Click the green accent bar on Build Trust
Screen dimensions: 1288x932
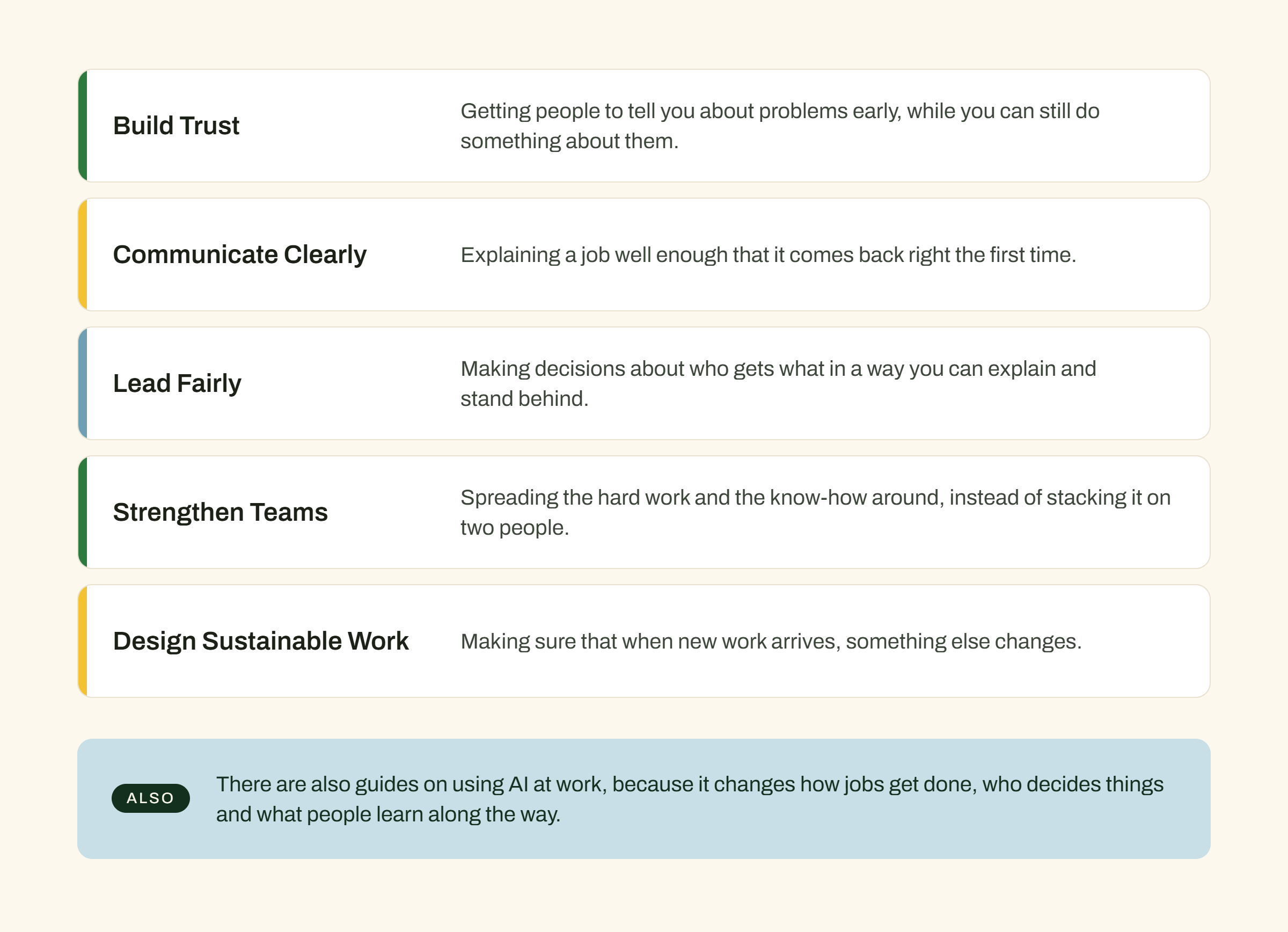coord(83,126)
